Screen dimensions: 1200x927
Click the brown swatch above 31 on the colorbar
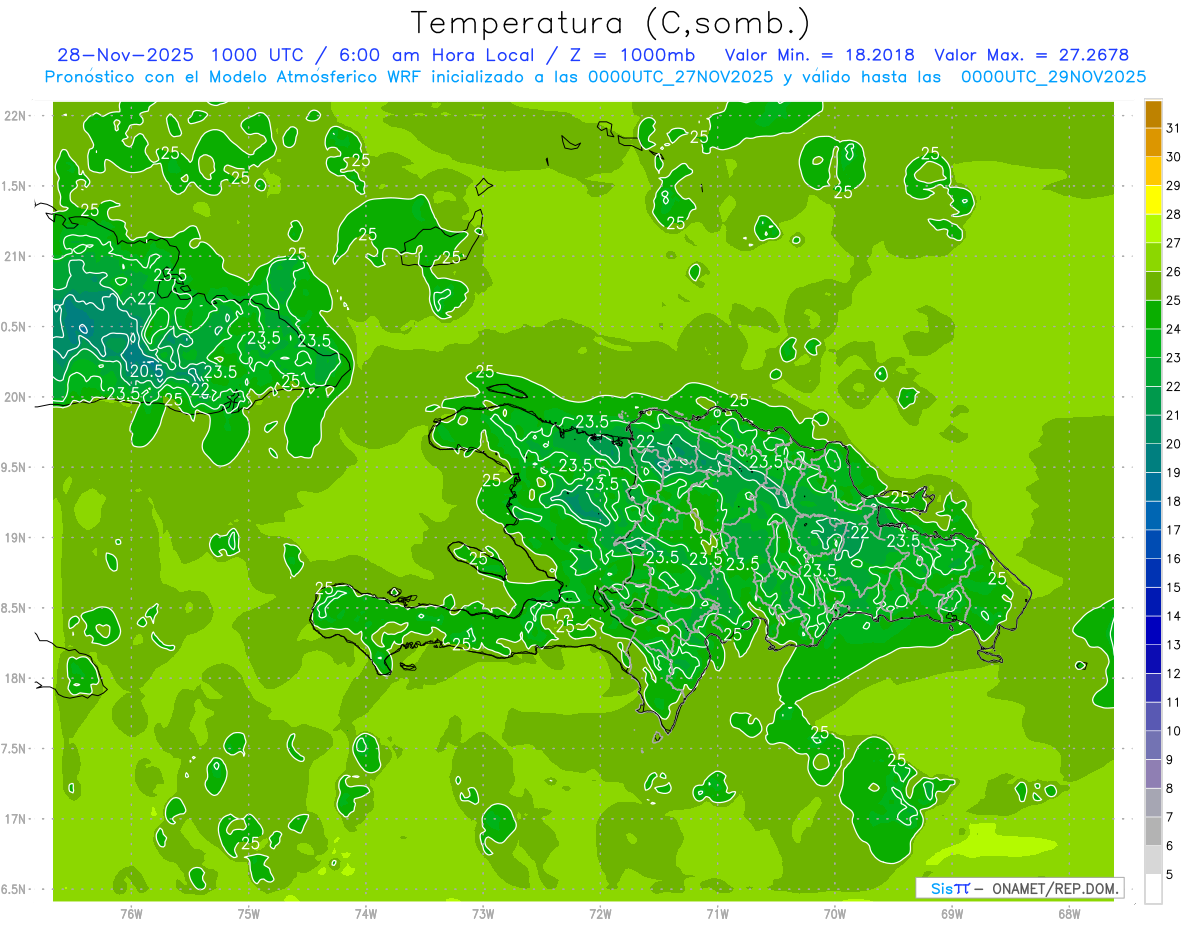(x=1153, y=114)
